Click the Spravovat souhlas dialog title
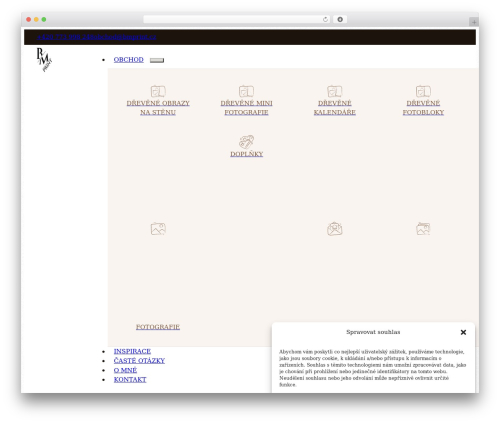Image resolution: width=500 pixels, height=423 pixels. (373, 332)
